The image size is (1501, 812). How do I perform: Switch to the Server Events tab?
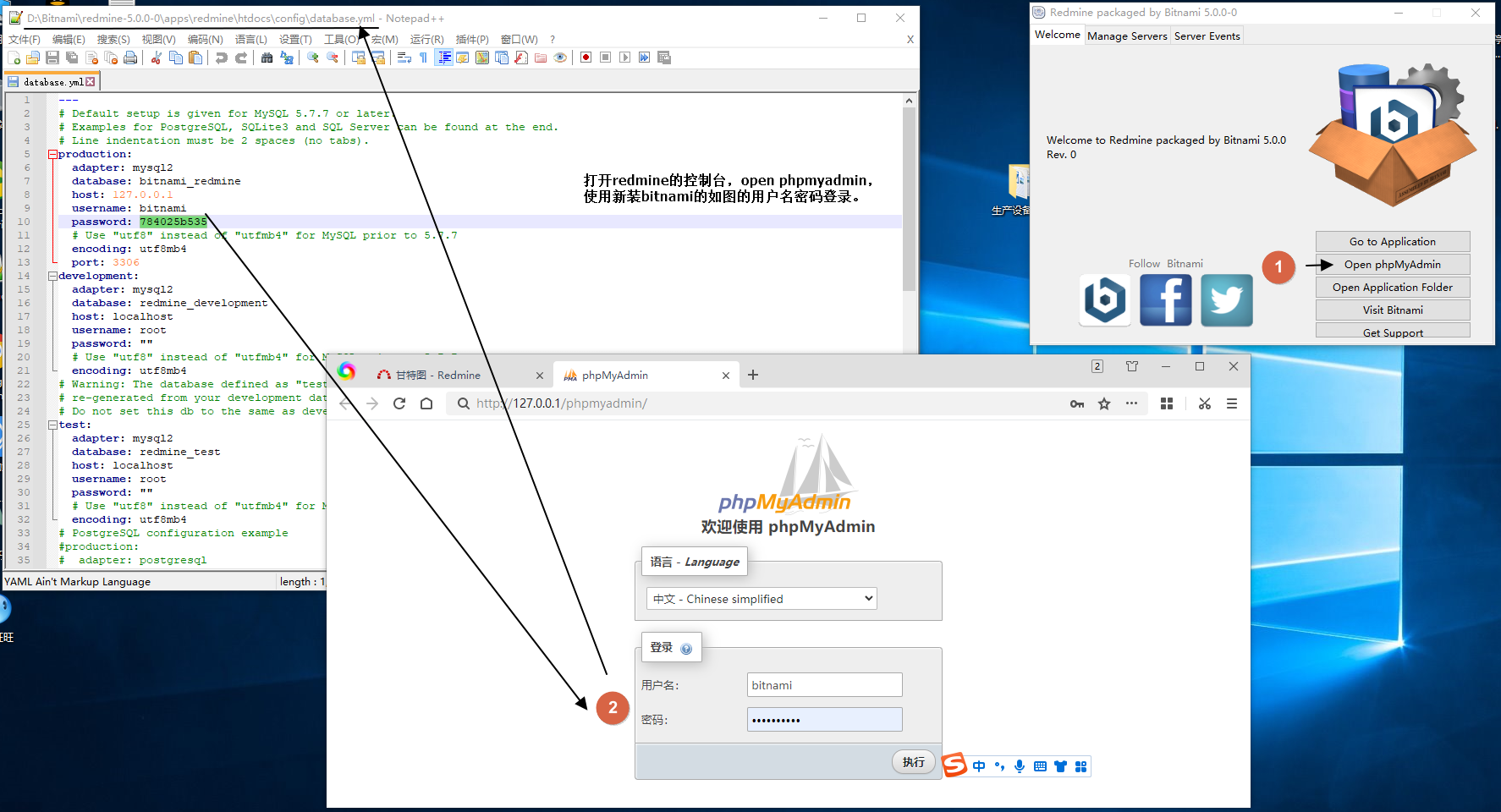point(1207,36)
